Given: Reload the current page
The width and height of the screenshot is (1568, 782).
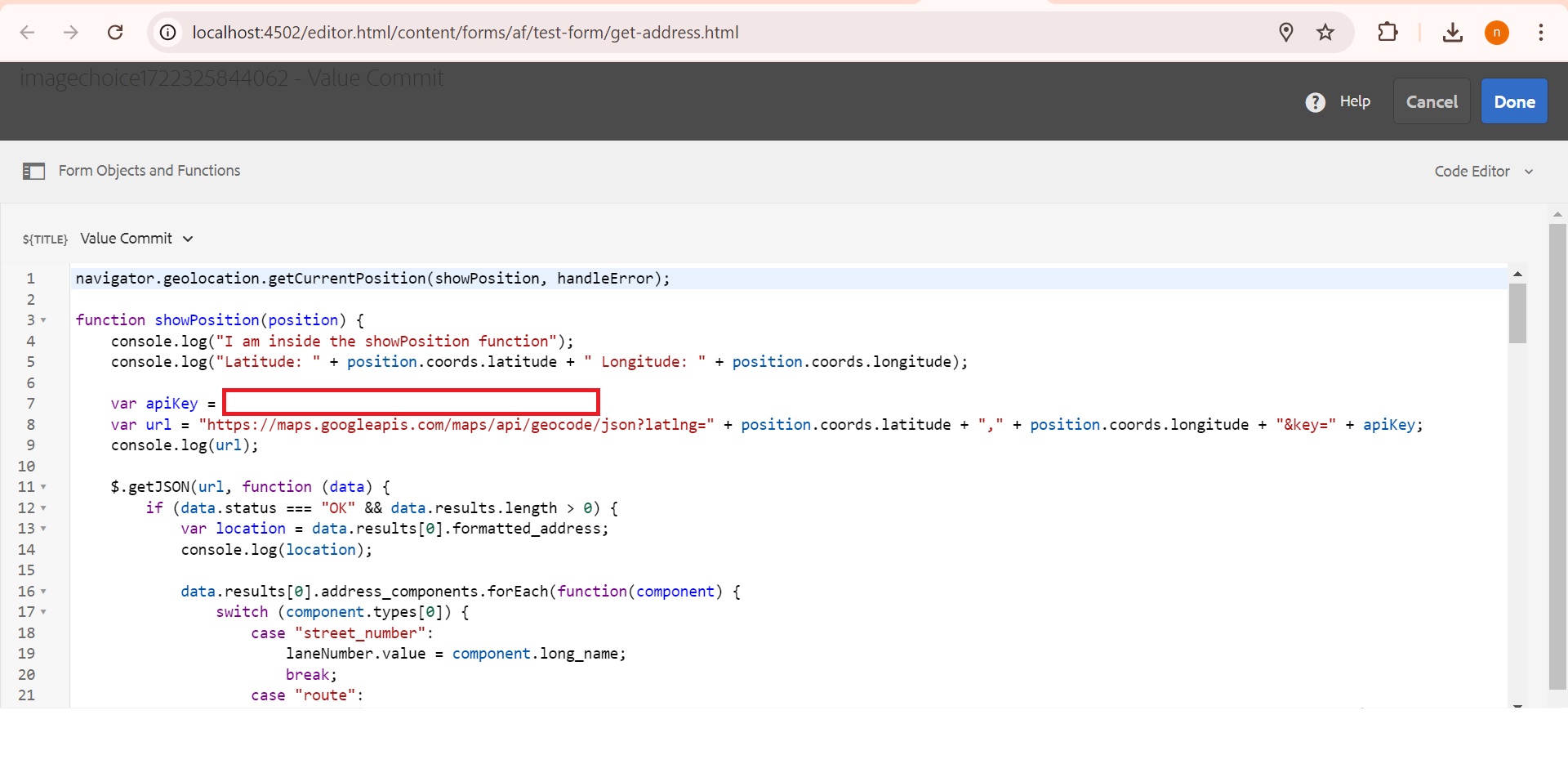Looking at the screenshot, I should 115,32.
